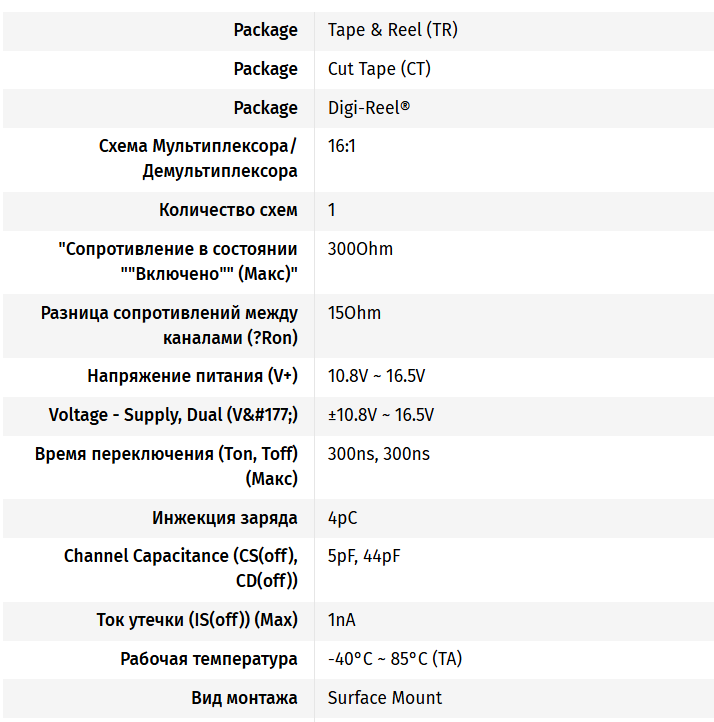Click the Tape & Reel (TR) value

393,30
